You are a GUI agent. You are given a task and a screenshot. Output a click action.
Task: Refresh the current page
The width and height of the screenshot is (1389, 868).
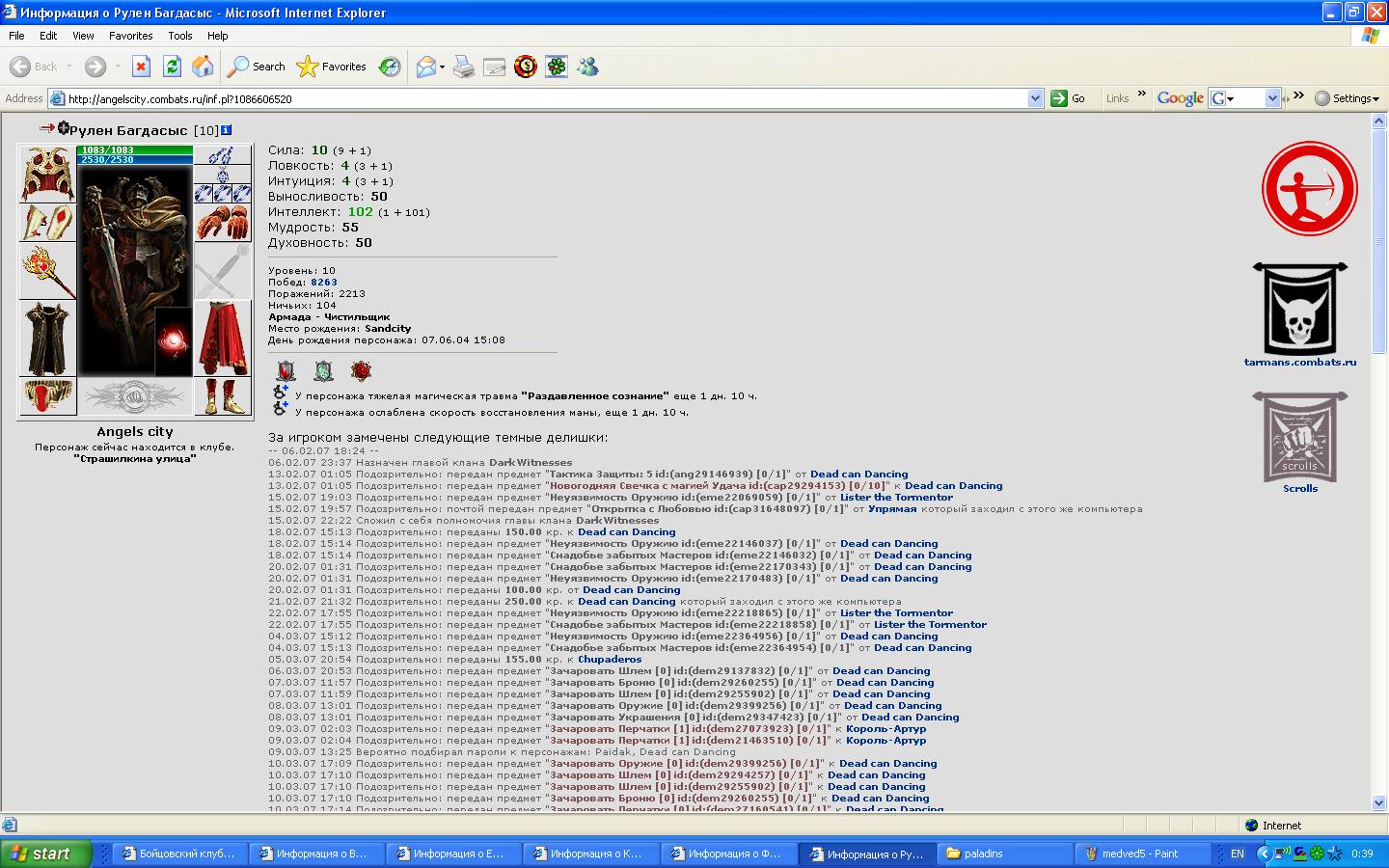click(172, 67)
